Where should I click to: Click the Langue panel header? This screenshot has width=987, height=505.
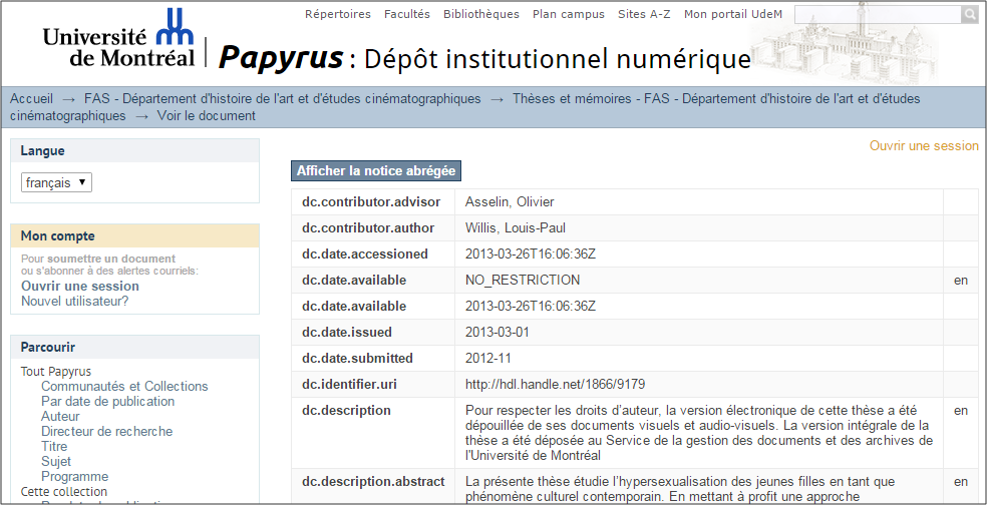135,150
